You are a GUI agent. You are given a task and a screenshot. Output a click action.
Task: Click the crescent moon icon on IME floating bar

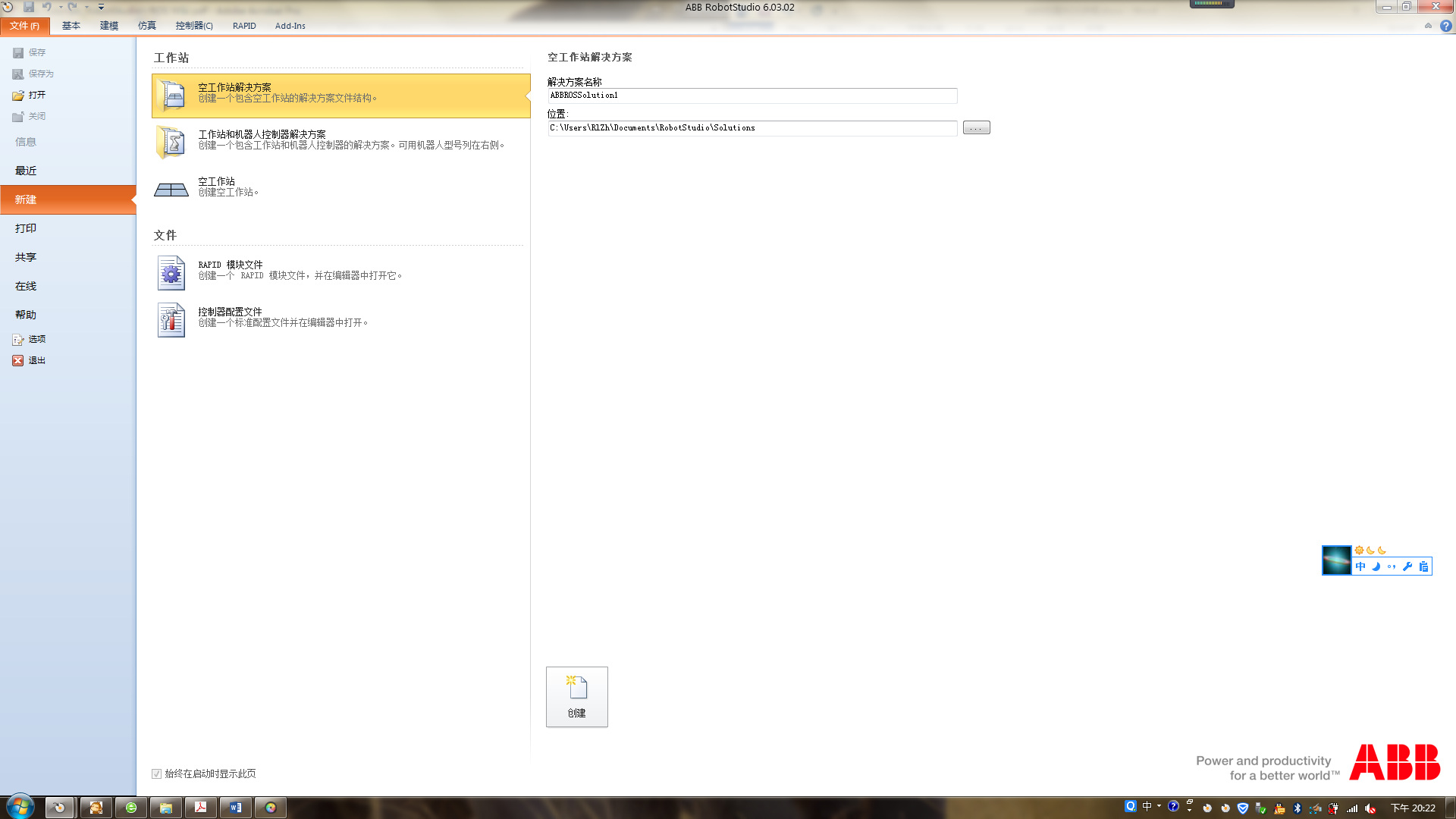(x=1376, y=566)
